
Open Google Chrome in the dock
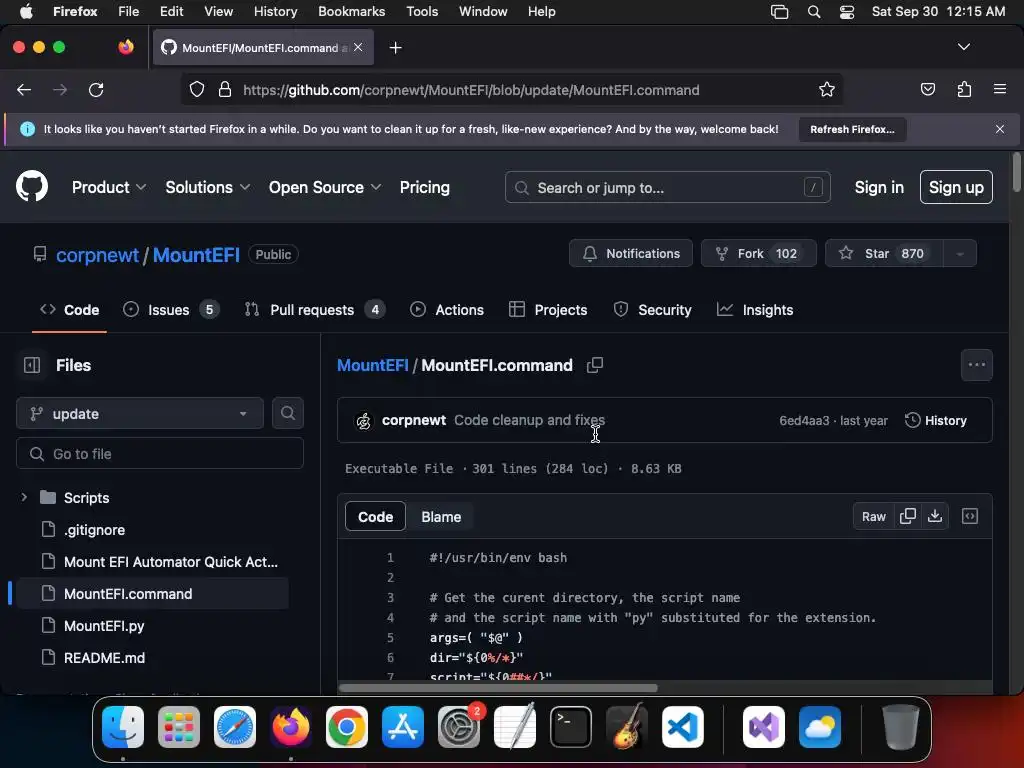(347, 727)
